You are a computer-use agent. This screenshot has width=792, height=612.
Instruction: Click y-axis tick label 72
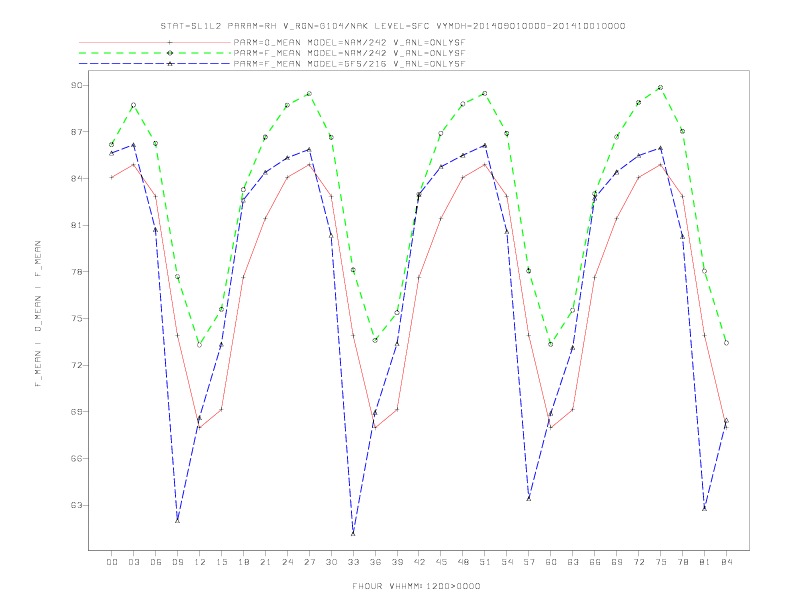tap(76, 365)
